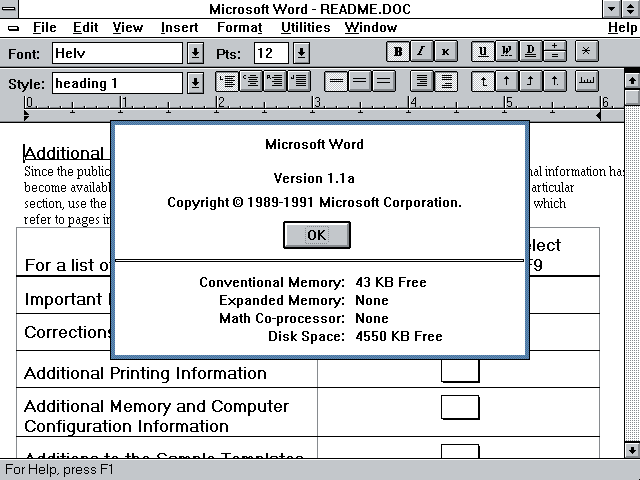Click the copyright line in dialog
Screen dimensions: 640x480
[314, 202]
